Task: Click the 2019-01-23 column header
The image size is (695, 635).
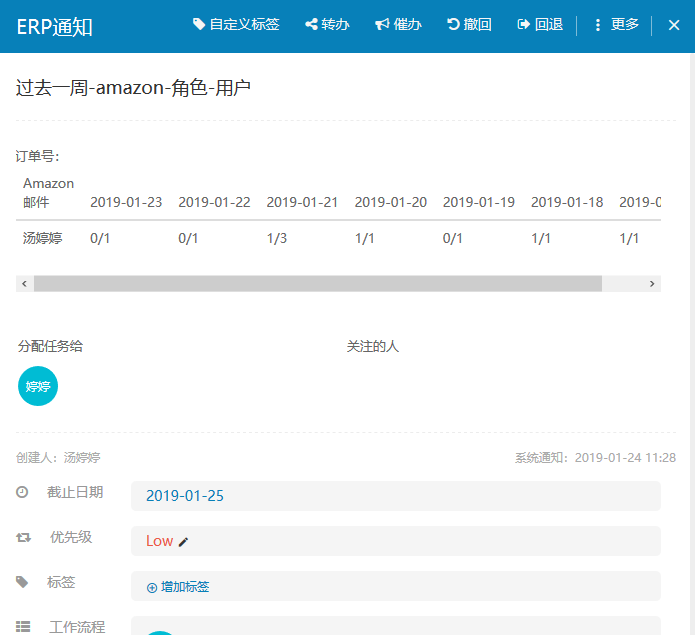Action: tap(126, 202)
